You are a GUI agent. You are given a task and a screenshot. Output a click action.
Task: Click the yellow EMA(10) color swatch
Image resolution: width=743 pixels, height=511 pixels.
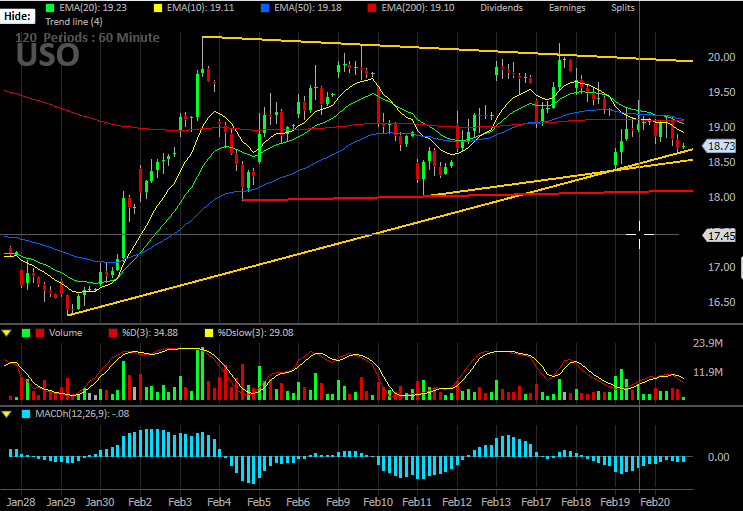coord(158,8)
